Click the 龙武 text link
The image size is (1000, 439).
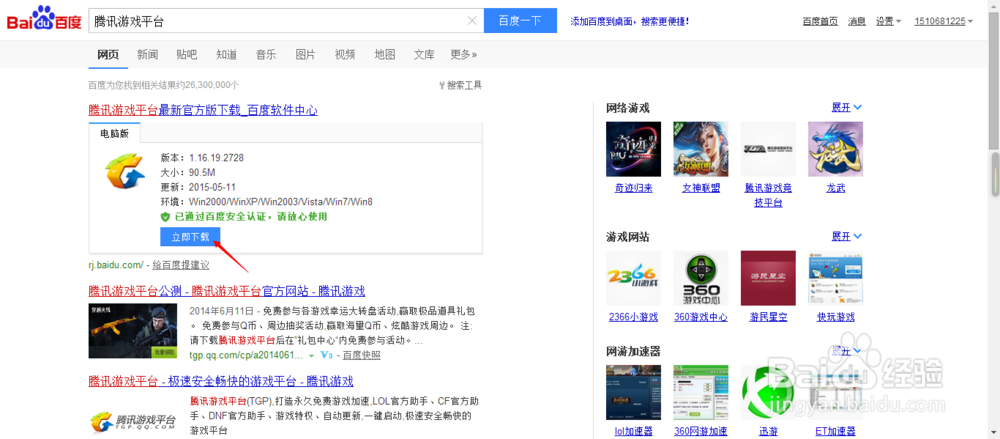835,188
